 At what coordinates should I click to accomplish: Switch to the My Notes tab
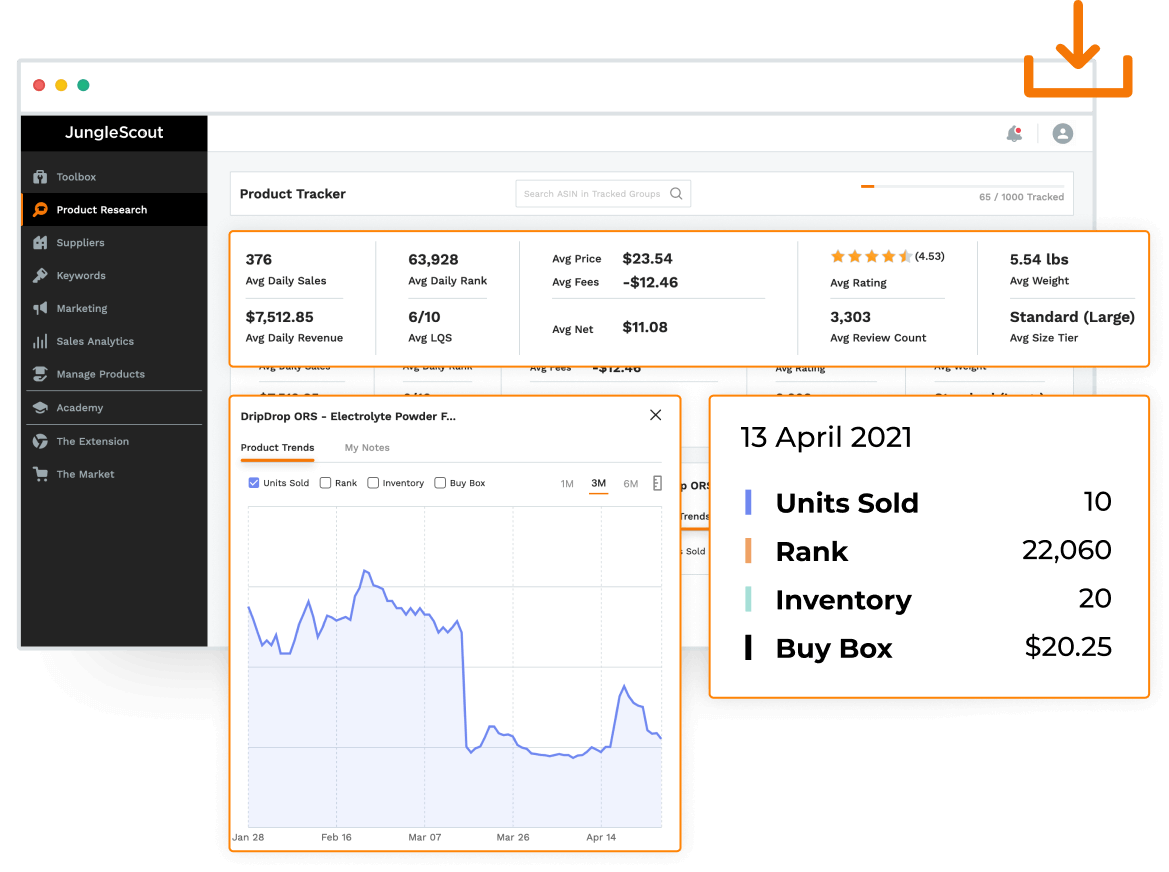tap(366, 448)
